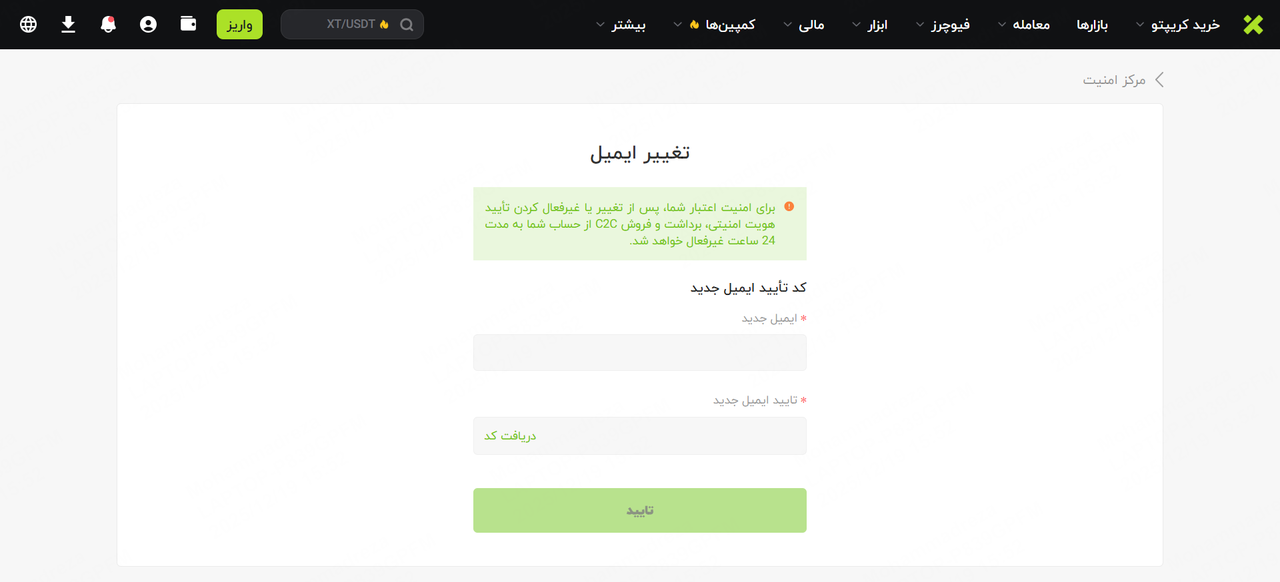Open the user profile icon
The width and height of the screenshot is (1280, 582).
(x=148, y=24)
